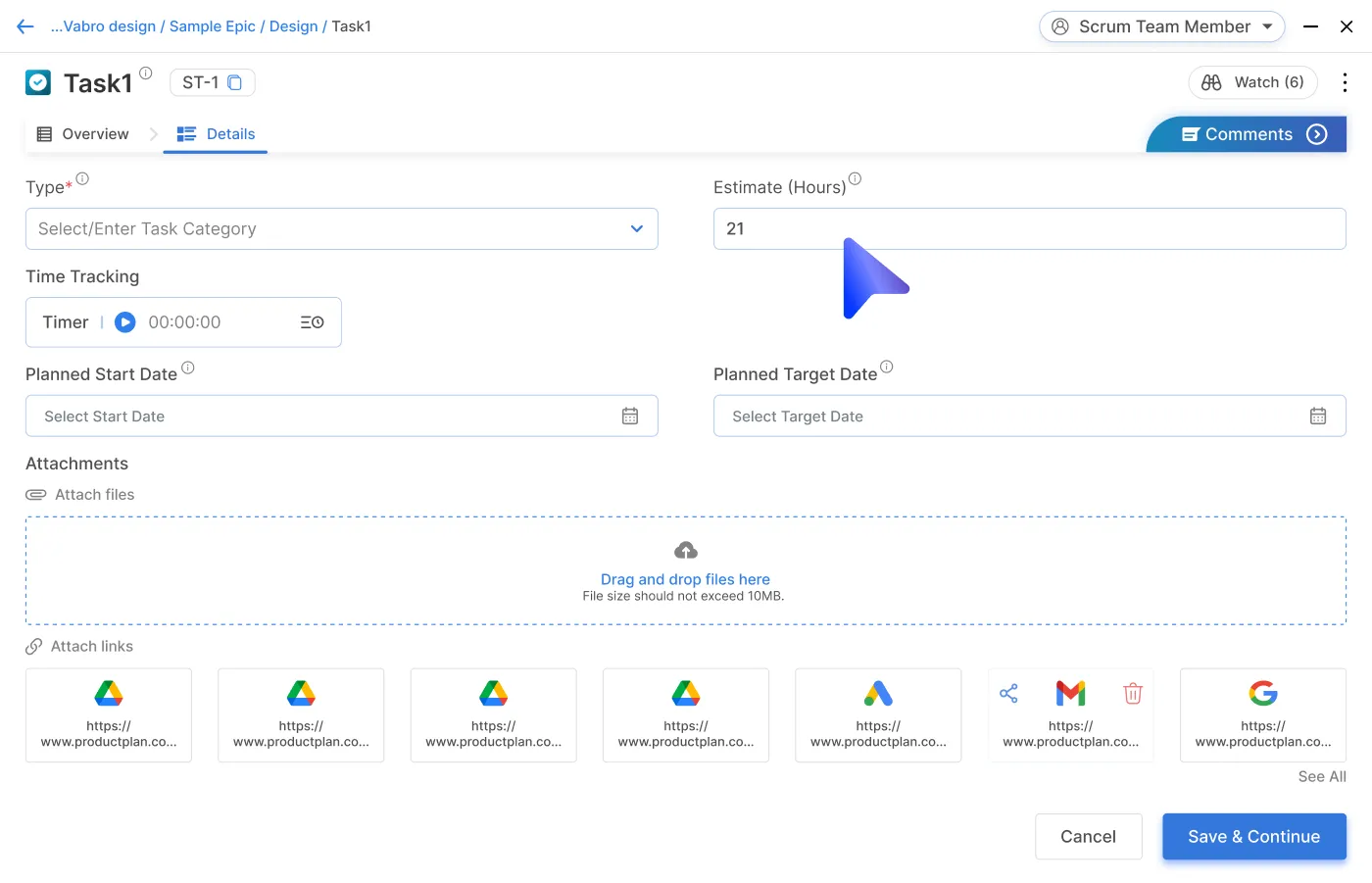Click the Estimate (Hours) input field
Screen dimensions: 1372x883
click(1029, 229)
